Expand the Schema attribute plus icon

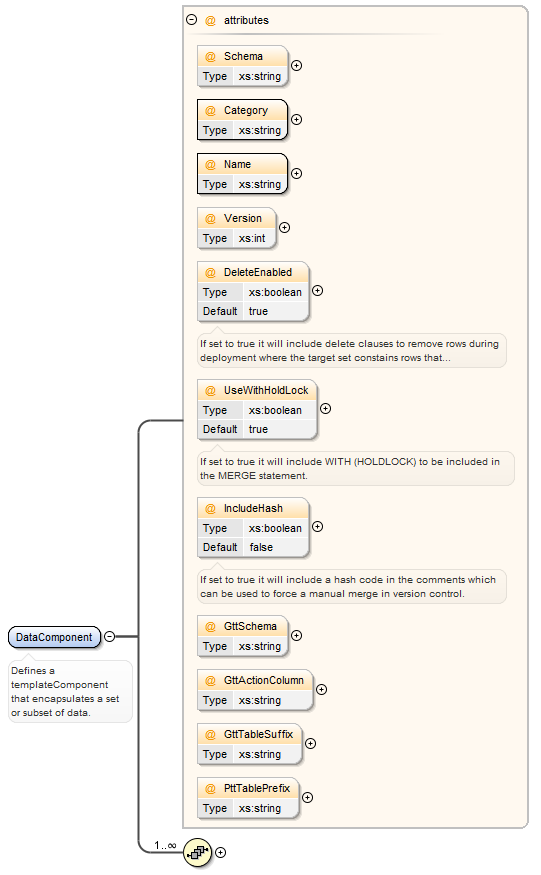296,65
